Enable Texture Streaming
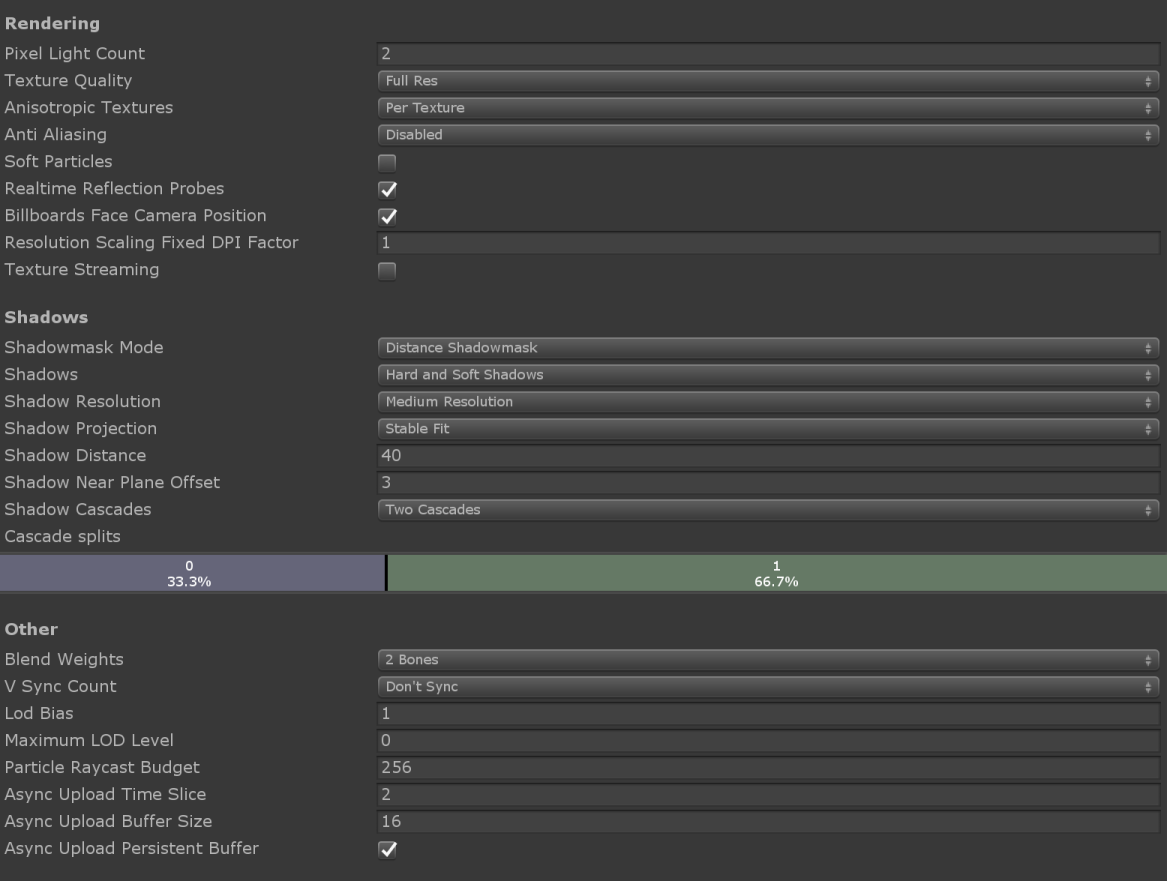The image size is (1167, 881). 386,270
